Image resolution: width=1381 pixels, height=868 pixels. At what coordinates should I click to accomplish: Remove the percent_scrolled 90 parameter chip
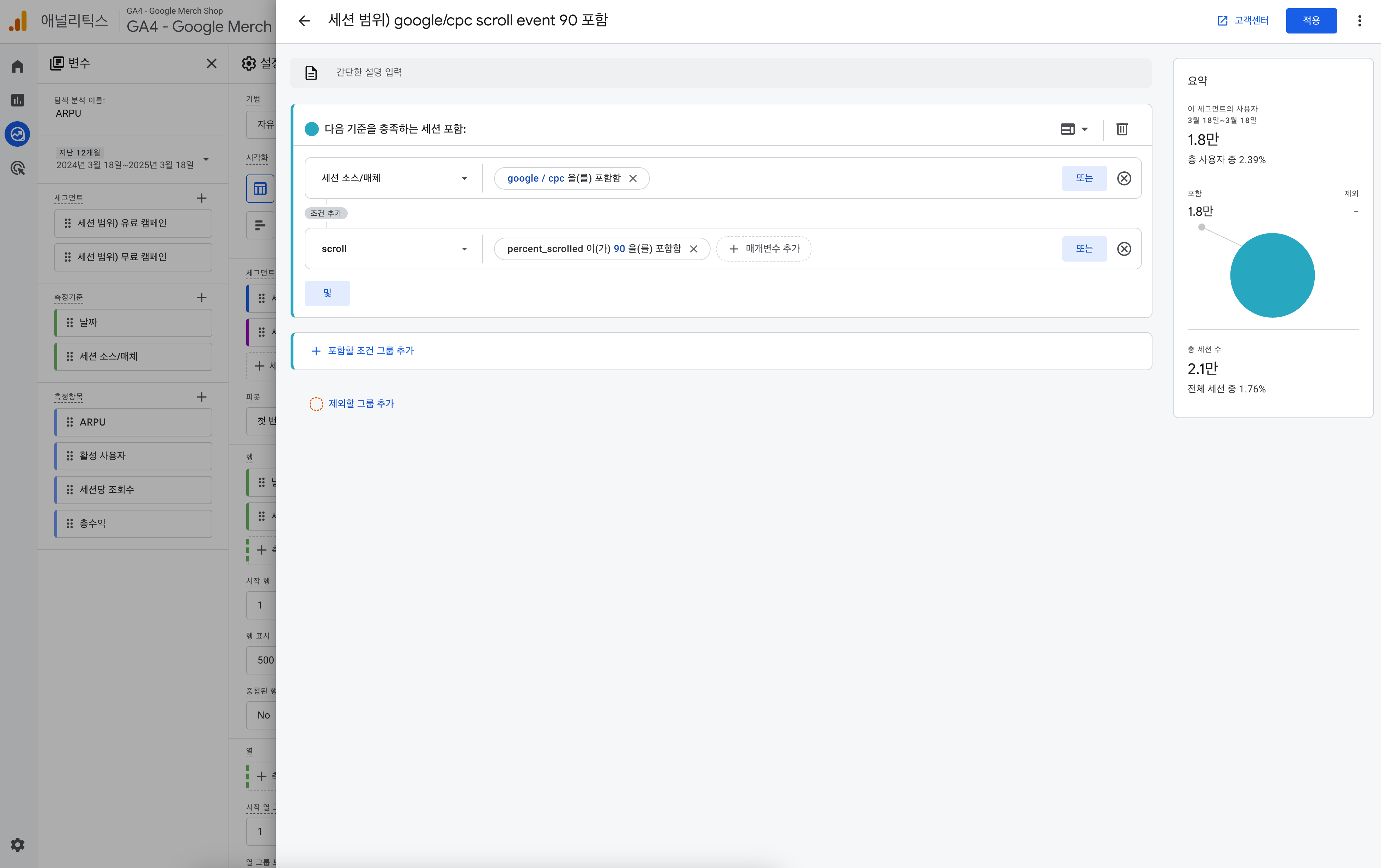(693, 249)
